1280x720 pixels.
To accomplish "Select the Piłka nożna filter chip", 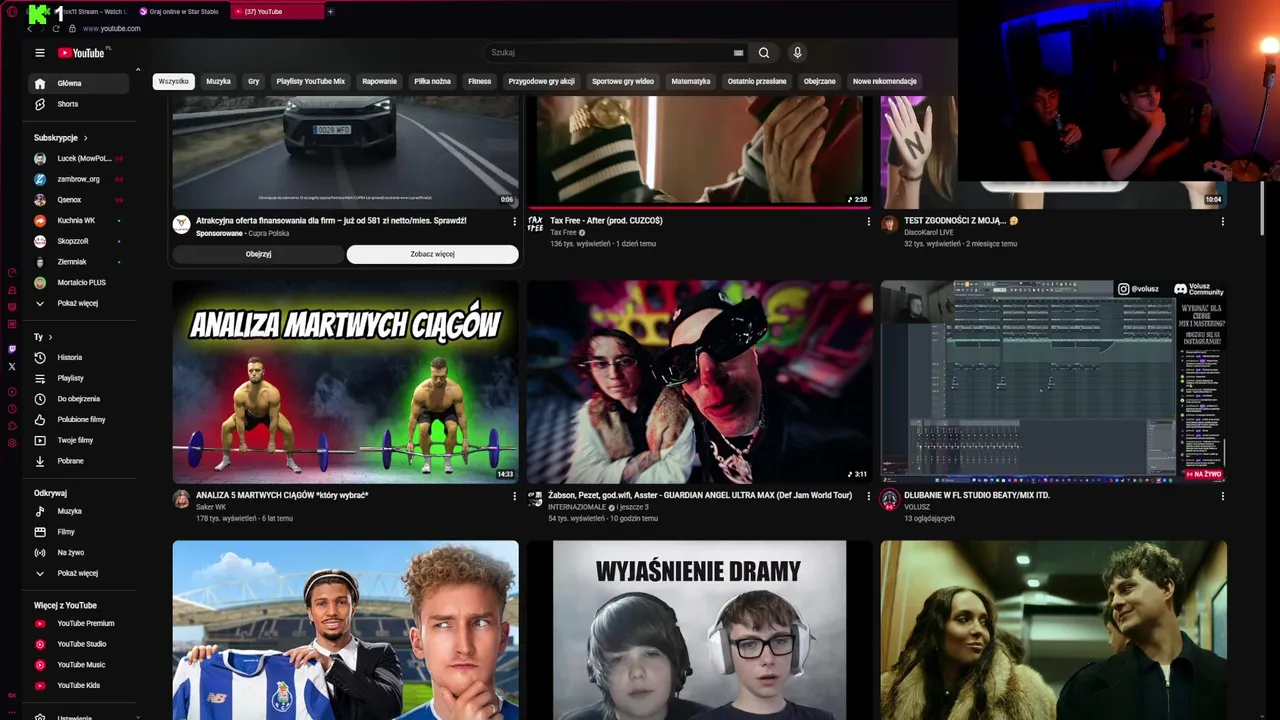I will [432, 81].
